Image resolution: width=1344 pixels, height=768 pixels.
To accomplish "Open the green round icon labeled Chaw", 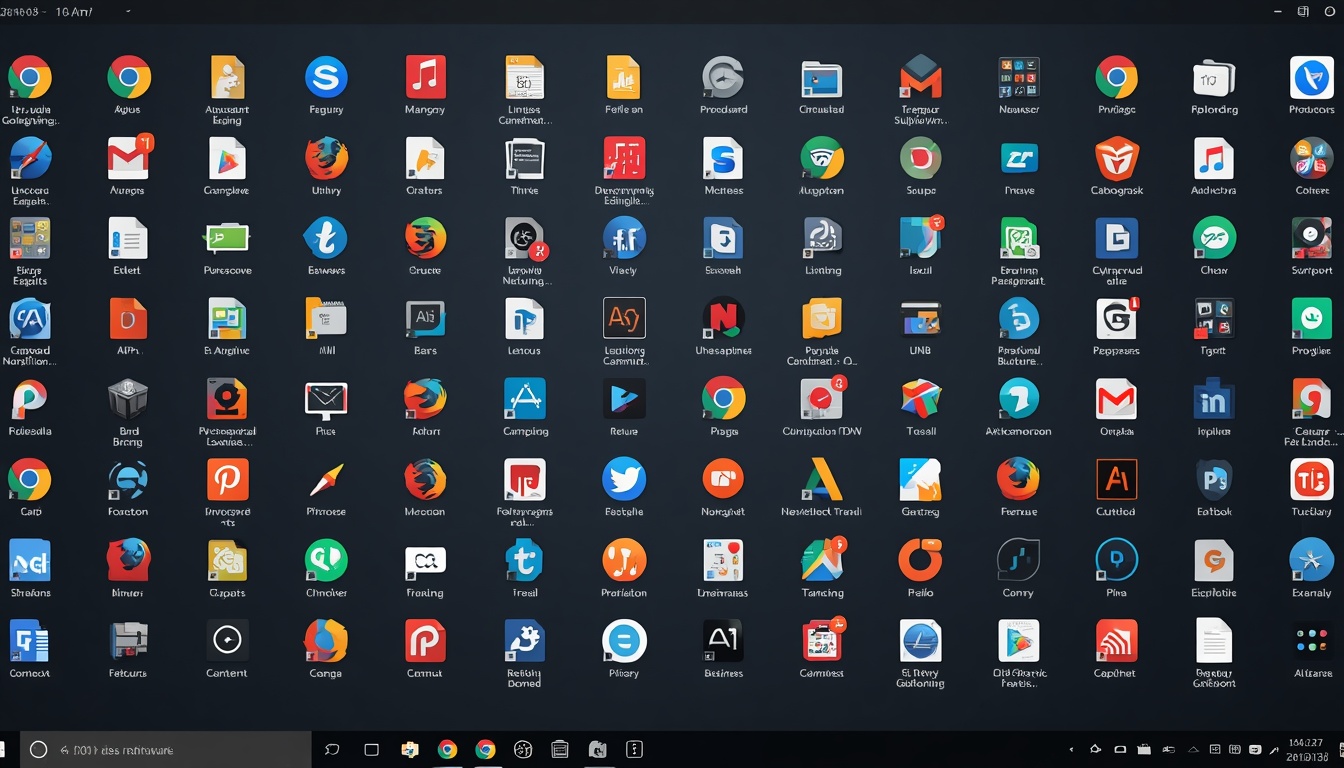I will tap(1214, 239).
